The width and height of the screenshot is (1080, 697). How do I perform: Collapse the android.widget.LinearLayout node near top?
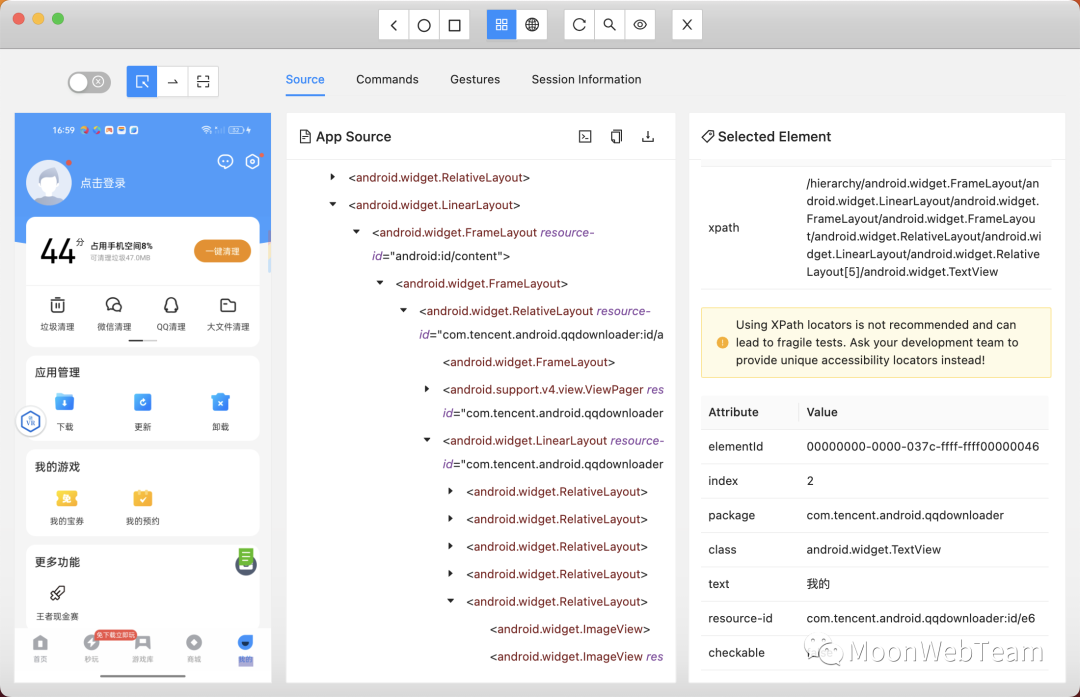coord(333,205)
